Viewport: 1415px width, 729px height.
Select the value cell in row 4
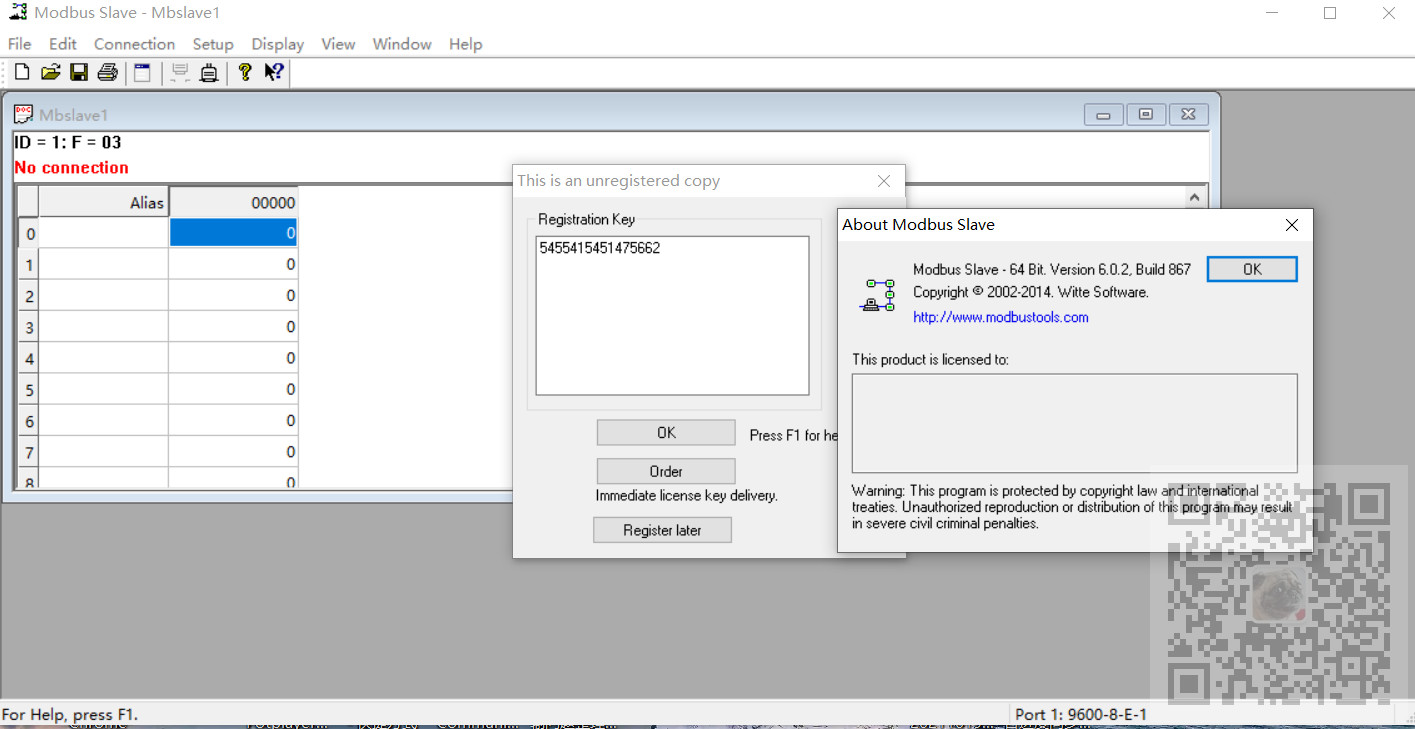coord(233,358)
